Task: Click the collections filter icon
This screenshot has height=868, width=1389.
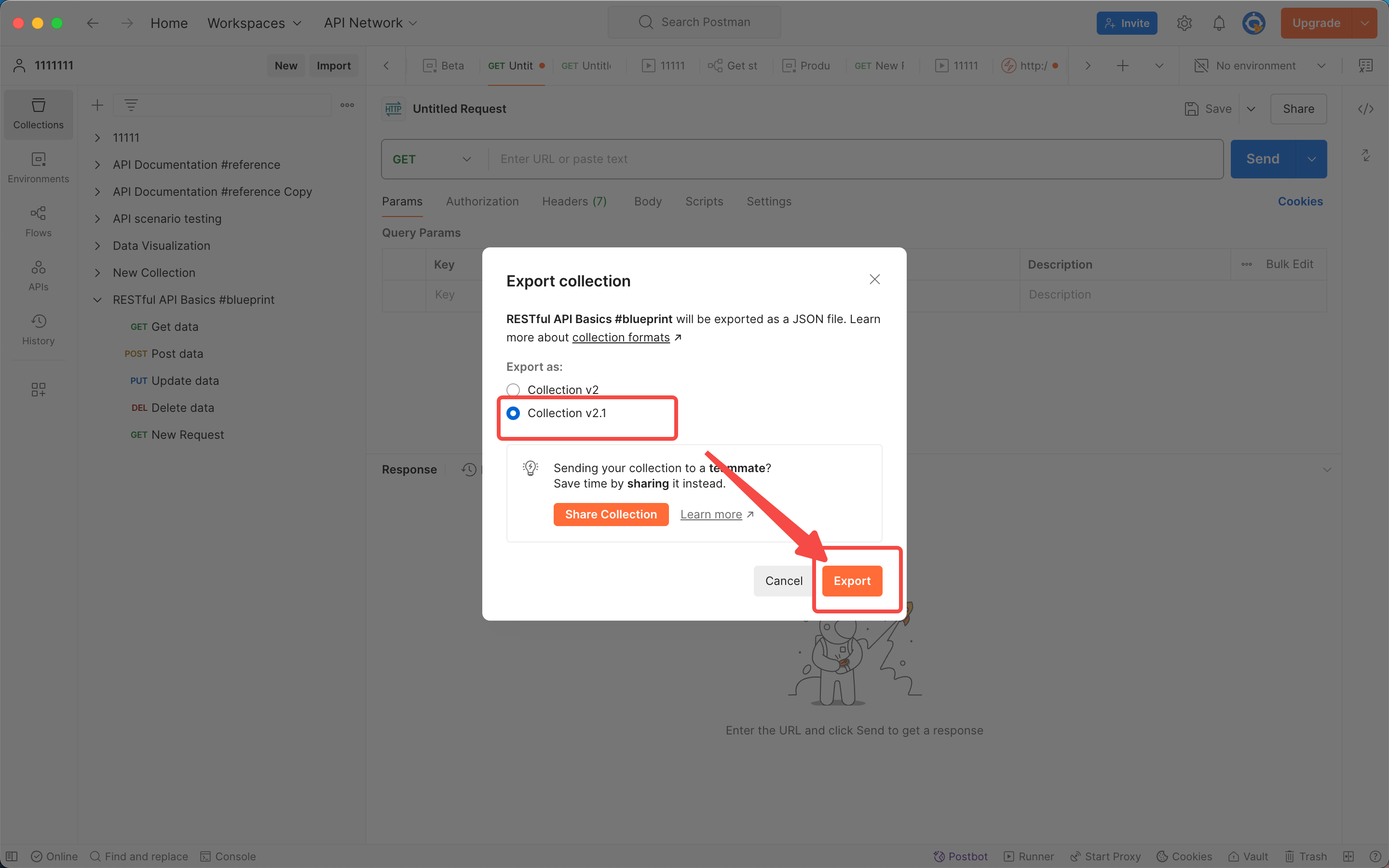Action: pos(131,105)
